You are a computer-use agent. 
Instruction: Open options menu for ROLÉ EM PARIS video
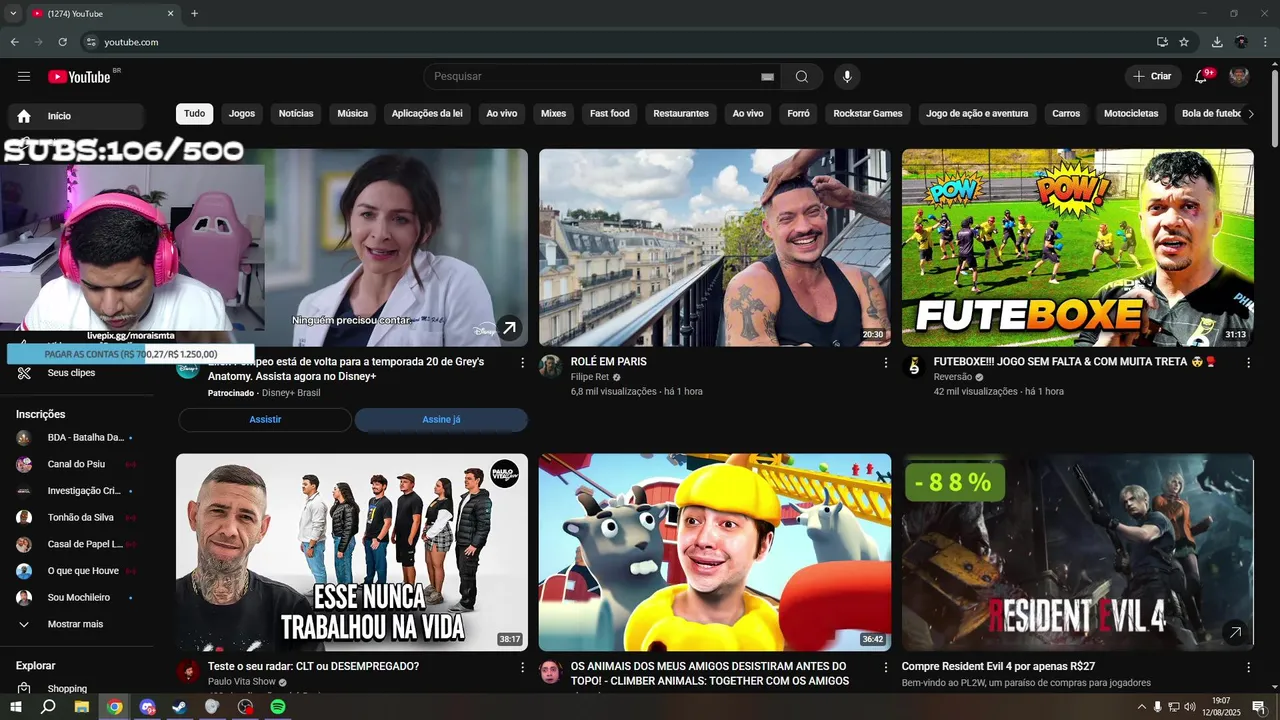[885, 363]
